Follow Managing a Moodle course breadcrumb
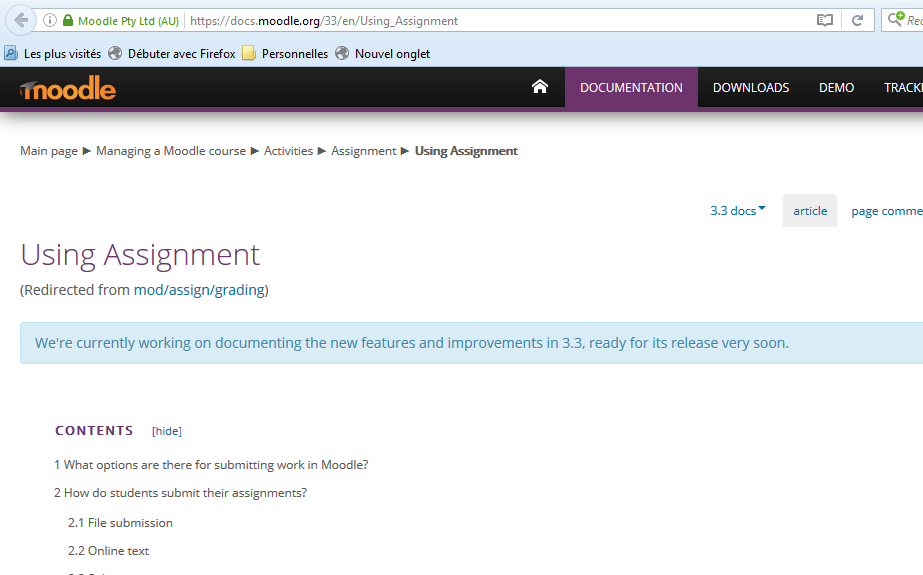The image size is (923, 575). click(x=171, y=151)
